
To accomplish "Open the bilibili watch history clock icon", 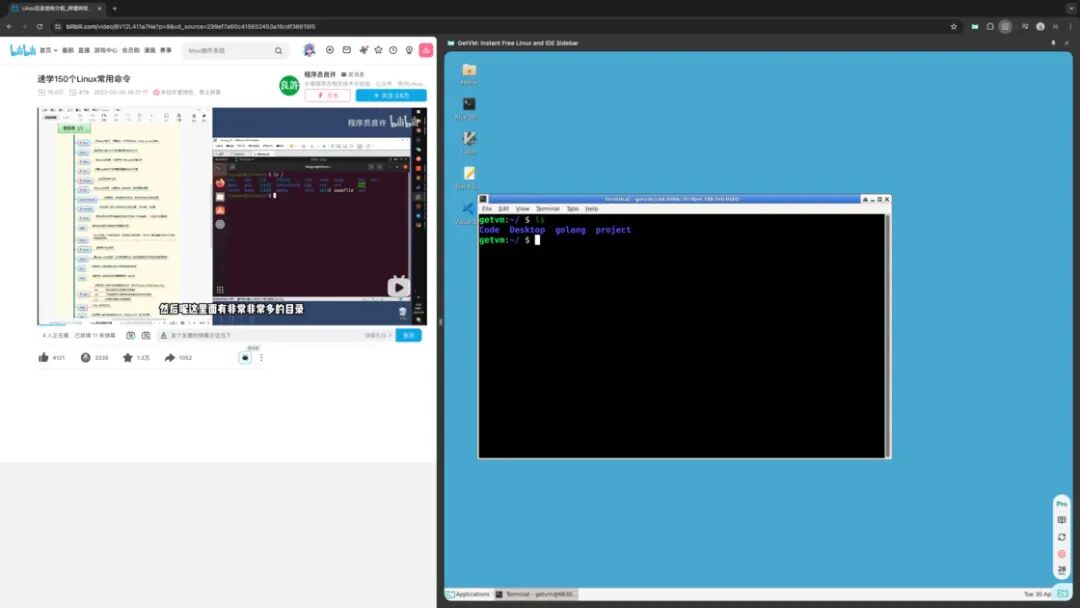I will point(393,50).
